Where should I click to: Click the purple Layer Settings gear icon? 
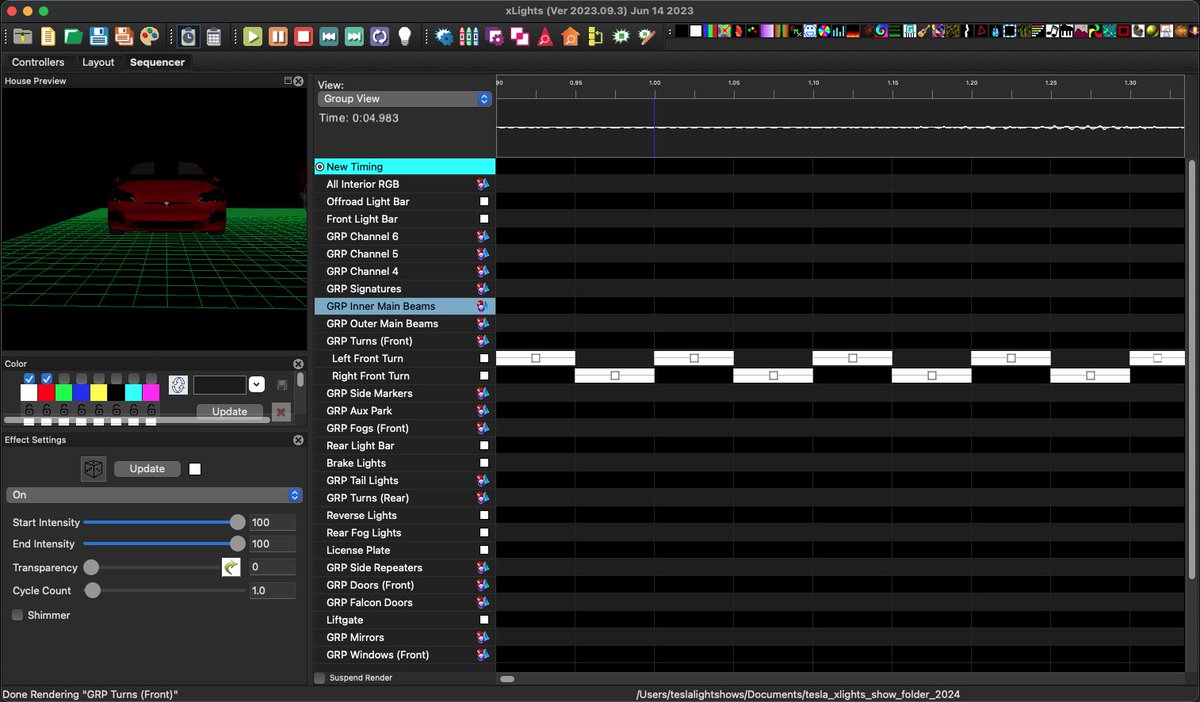[x=495, y=36]
